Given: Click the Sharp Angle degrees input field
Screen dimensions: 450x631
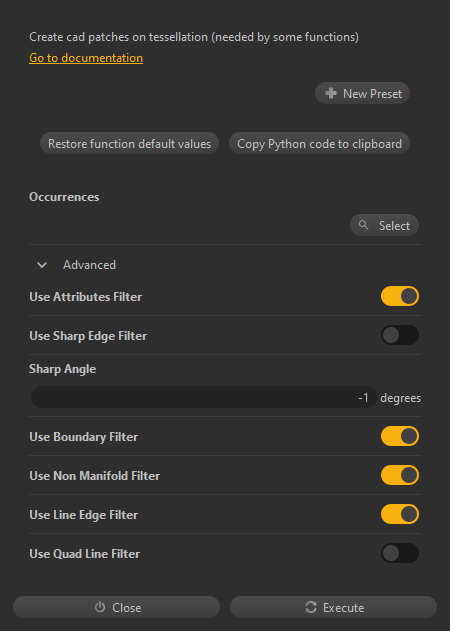Looking at the screenshot, I should [x=204, y=397].
